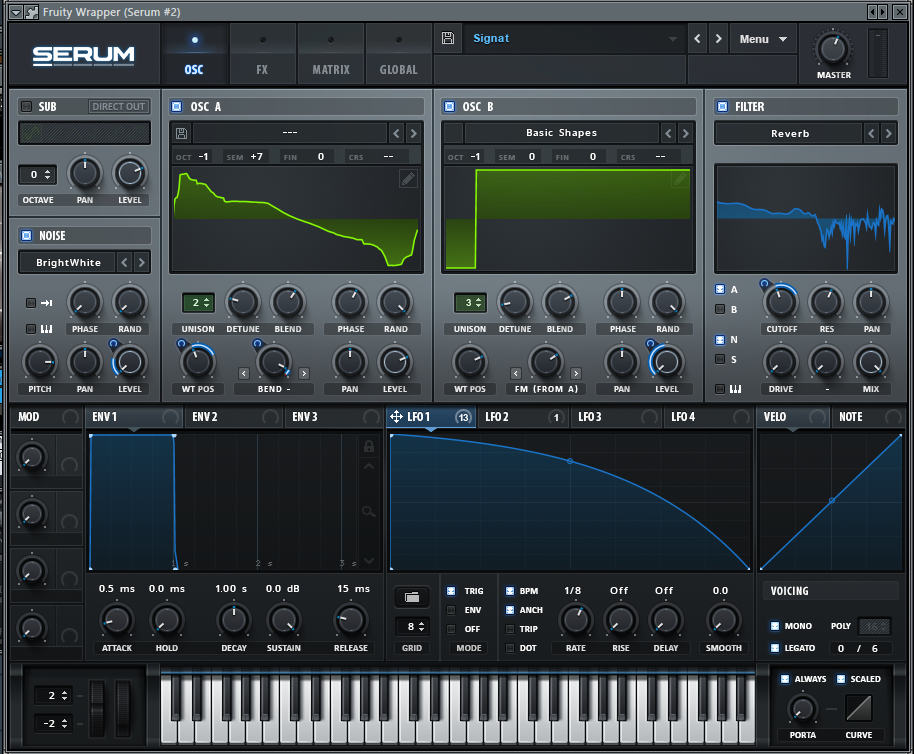Click the BEND - warp label
The width and height of the screenshot is (914, 754).
click(274, 389)
